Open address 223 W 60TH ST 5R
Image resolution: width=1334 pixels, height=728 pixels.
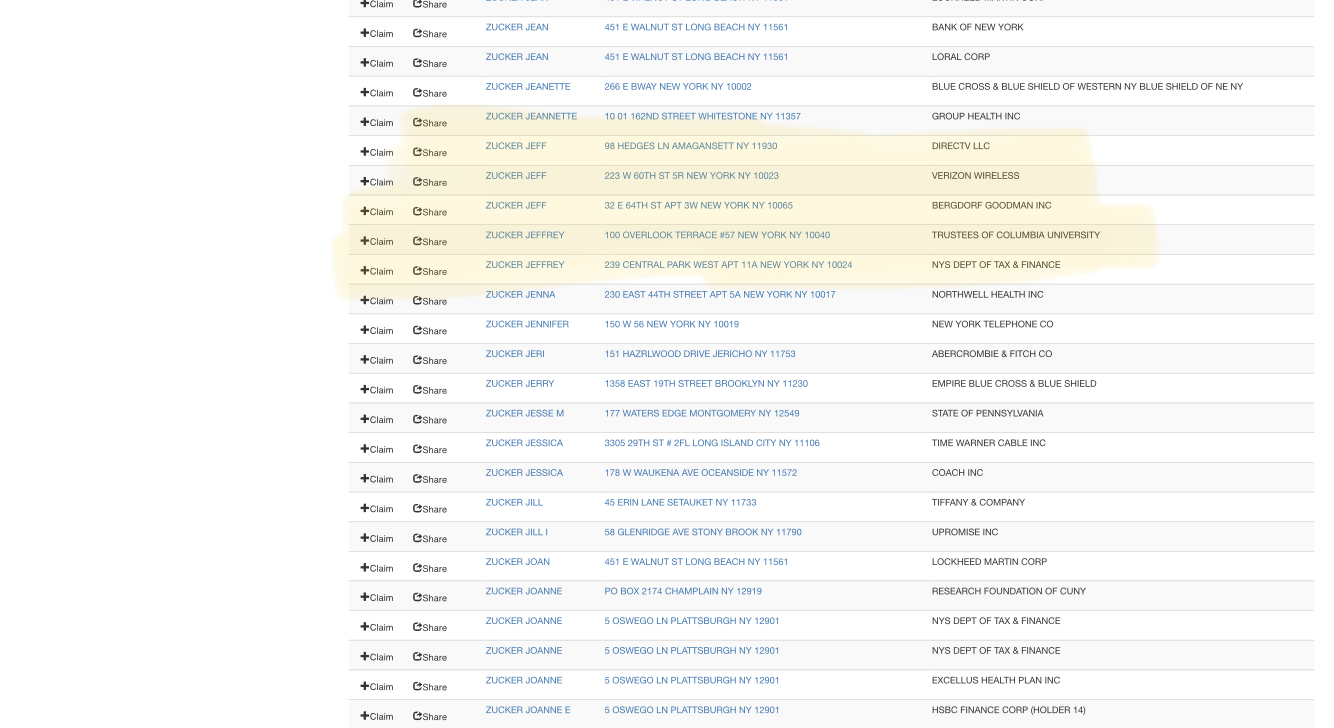(x=691, y=176)
